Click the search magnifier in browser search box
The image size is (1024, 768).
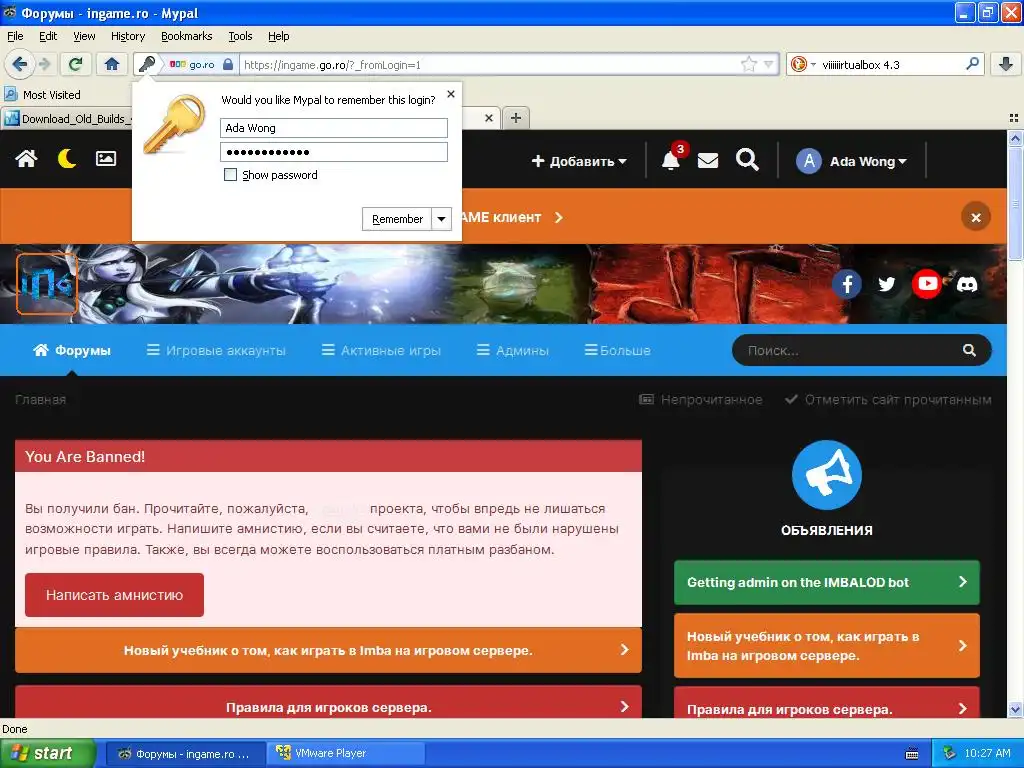972,64
